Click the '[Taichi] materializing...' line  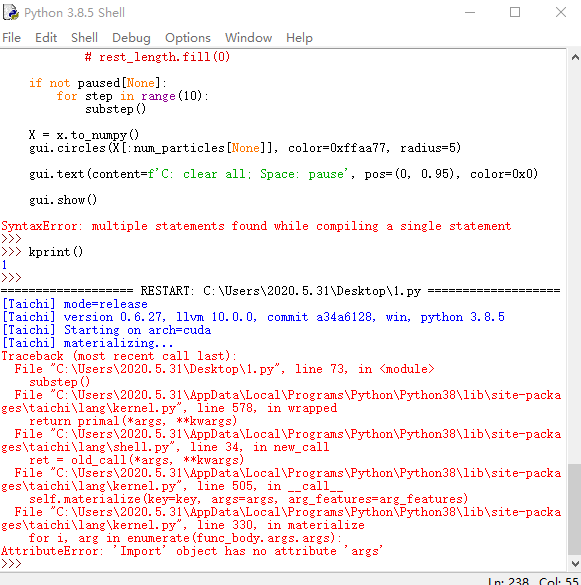87,343
